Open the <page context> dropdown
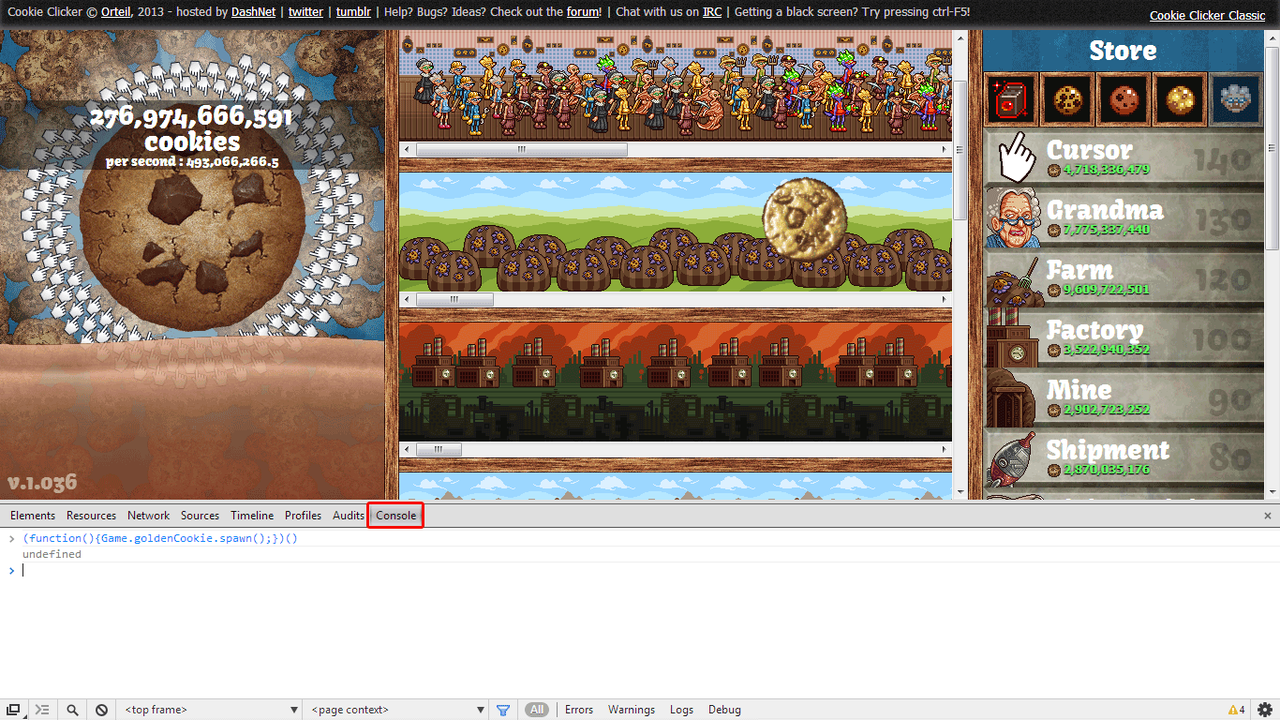This screenshot has width=1280, height=720. 397,710
